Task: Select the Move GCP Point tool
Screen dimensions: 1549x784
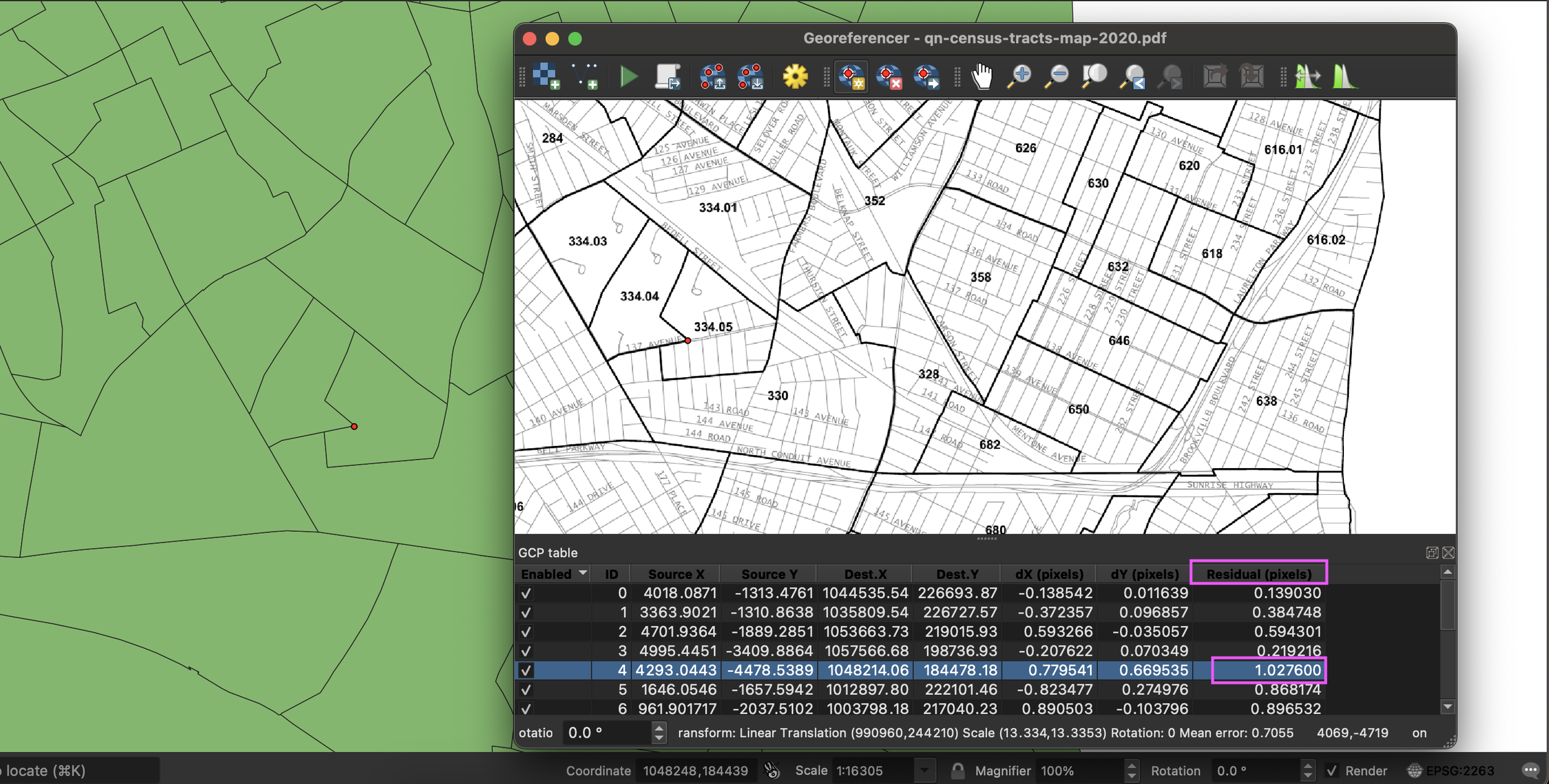Action: coord(926,77)
